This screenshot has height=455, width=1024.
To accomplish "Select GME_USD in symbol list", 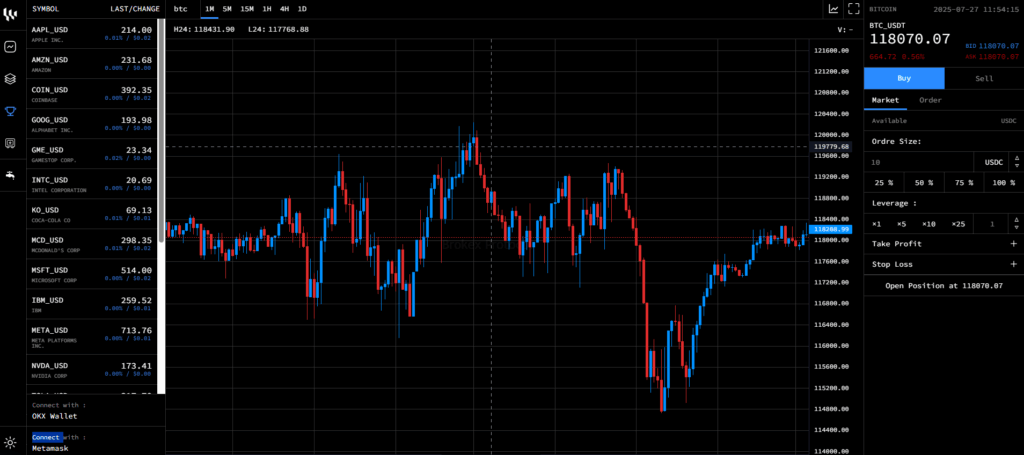I will 91,154.
